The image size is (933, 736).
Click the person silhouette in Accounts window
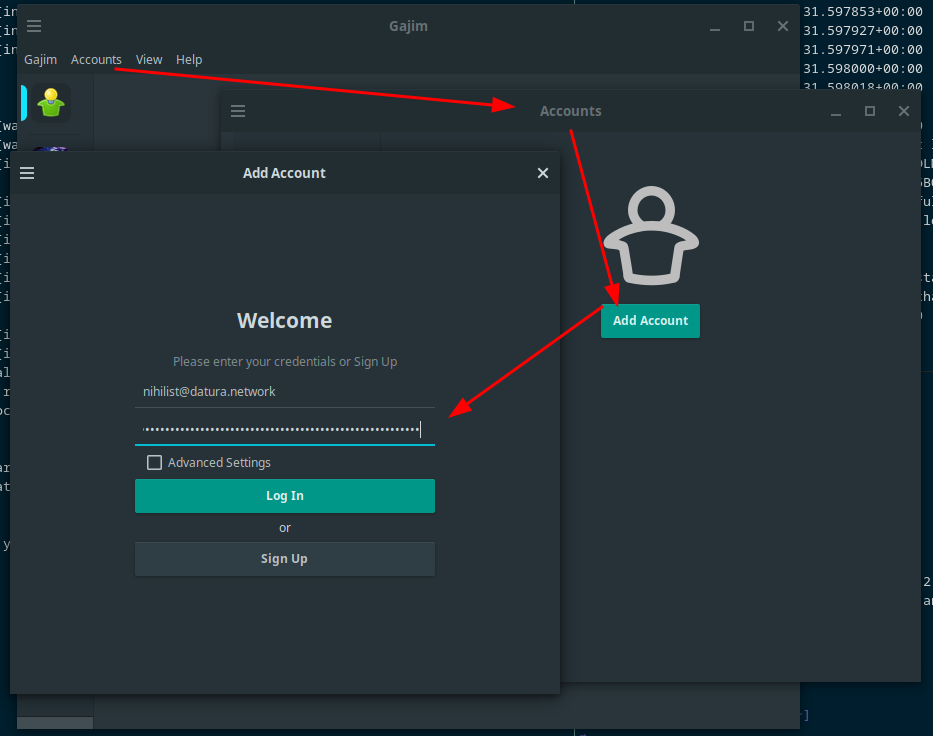[651, 236]
